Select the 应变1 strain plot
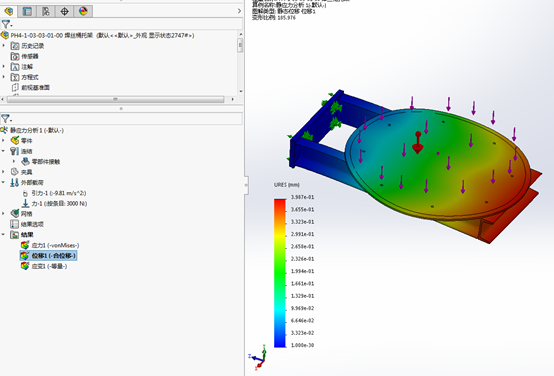Screen dimensions: 554x376 coord(49,266)
